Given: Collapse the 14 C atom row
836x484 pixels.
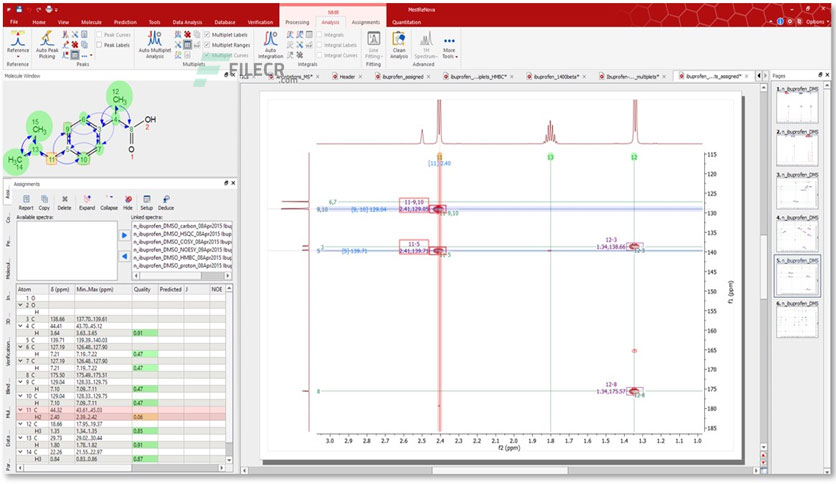Looking at the screenshot, I should coord(21,452).
